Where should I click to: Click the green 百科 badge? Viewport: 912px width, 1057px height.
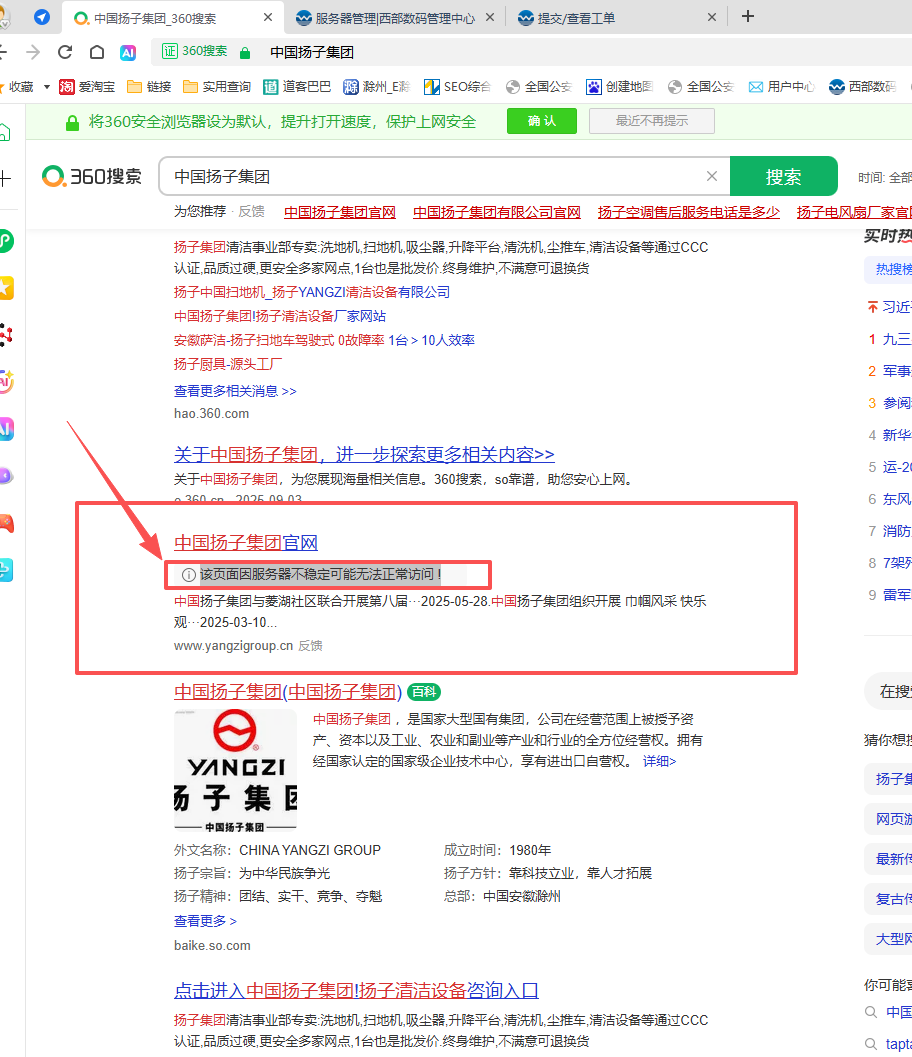[424, 692]
